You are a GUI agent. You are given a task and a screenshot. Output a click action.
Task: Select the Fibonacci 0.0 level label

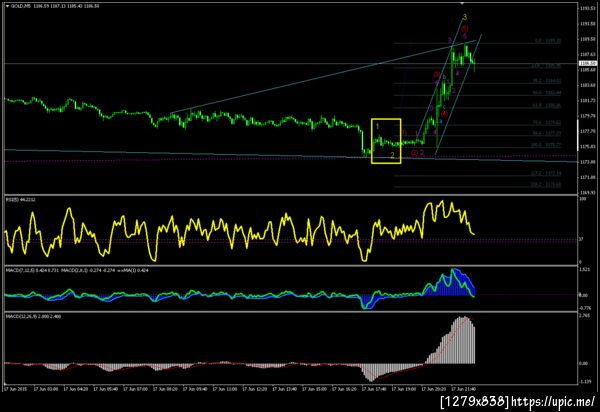coord(548,41)
